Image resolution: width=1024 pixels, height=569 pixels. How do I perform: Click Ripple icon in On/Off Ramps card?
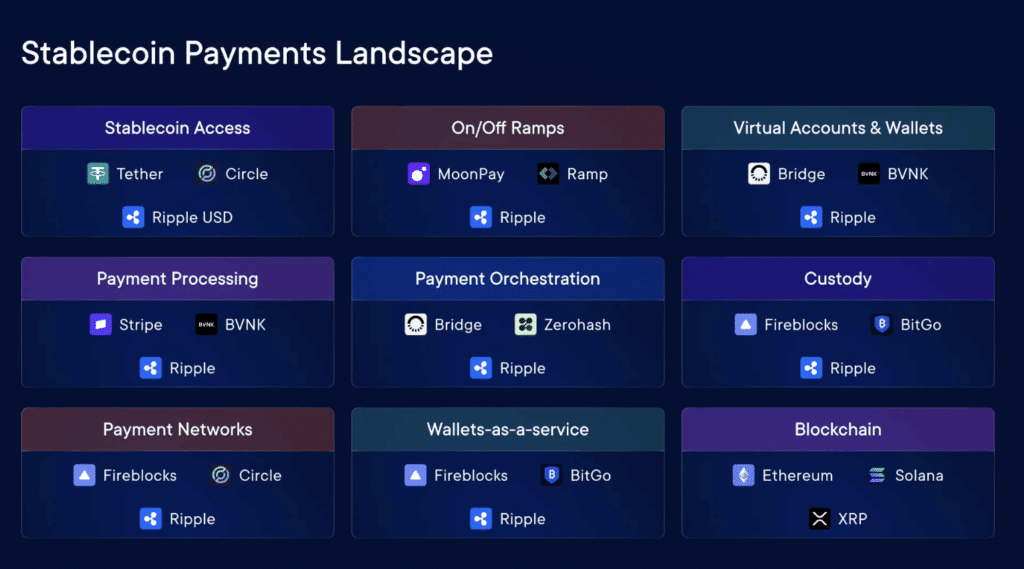tap(481, 218)
